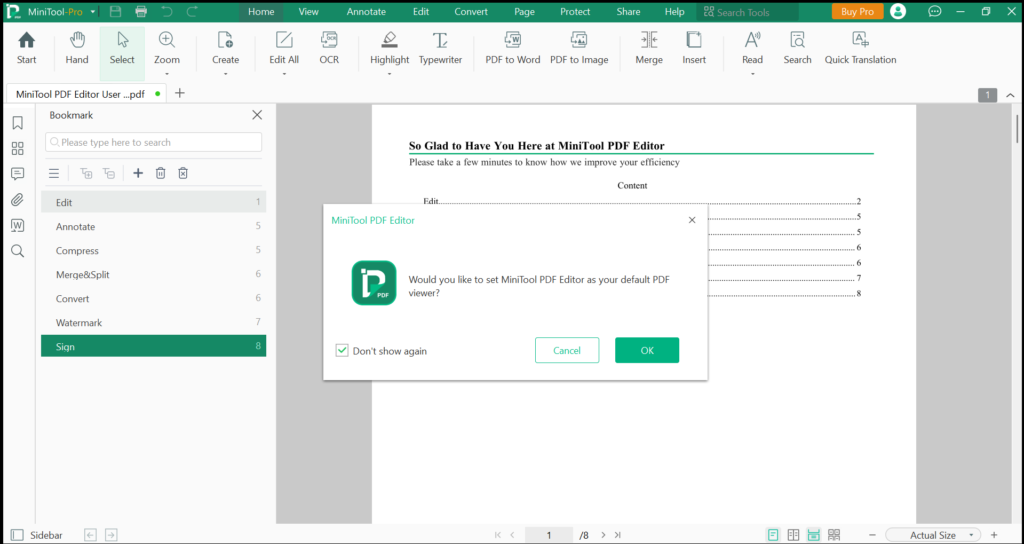Open bookmark list options menu icon
1024x544 pixels.
(x=54, y=173)
